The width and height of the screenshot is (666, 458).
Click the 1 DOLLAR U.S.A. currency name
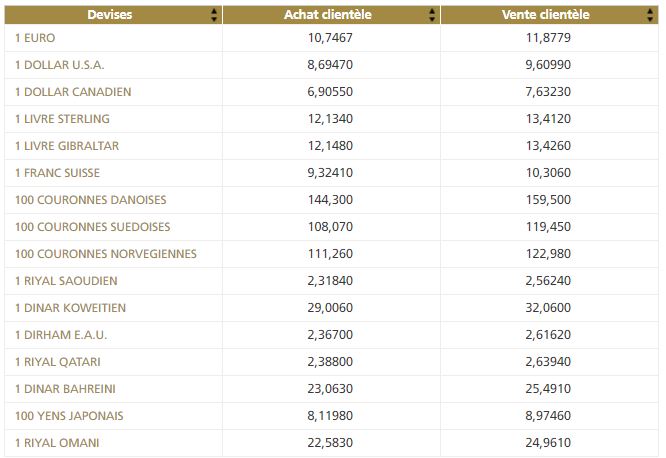click(x=60, y=65)
